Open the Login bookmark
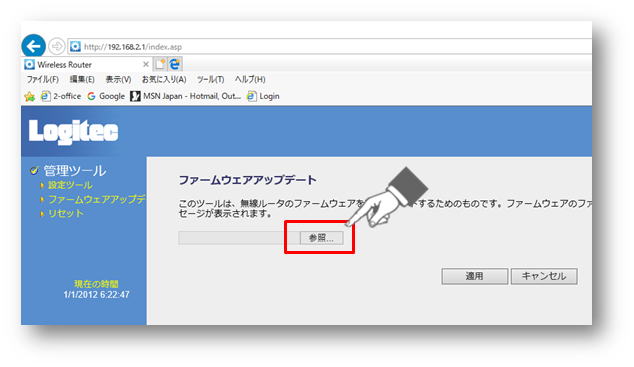The width and height of the screenshot is (634, 367). pyautogui.click(x=264, y=96)
